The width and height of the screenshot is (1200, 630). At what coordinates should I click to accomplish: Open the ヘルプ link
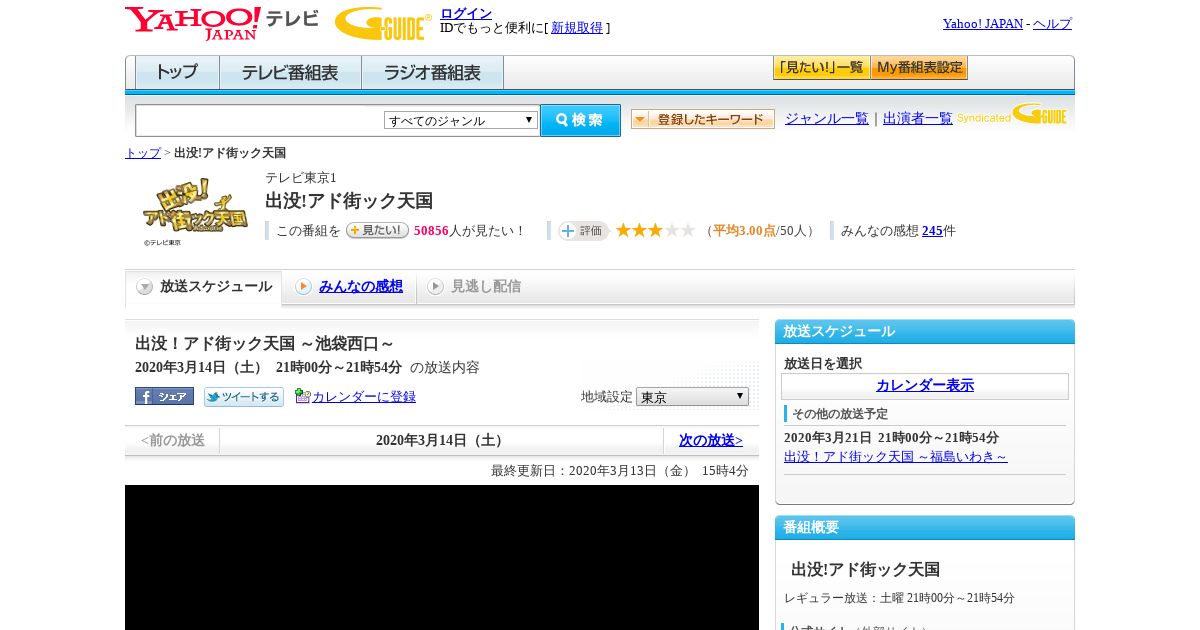click(1052, 24)
